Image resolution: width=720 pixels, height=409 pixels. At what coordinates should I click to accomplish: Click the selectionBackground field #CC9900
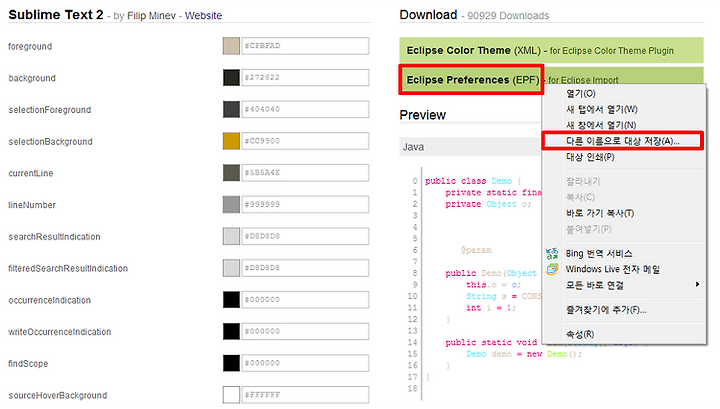[305, 141]
